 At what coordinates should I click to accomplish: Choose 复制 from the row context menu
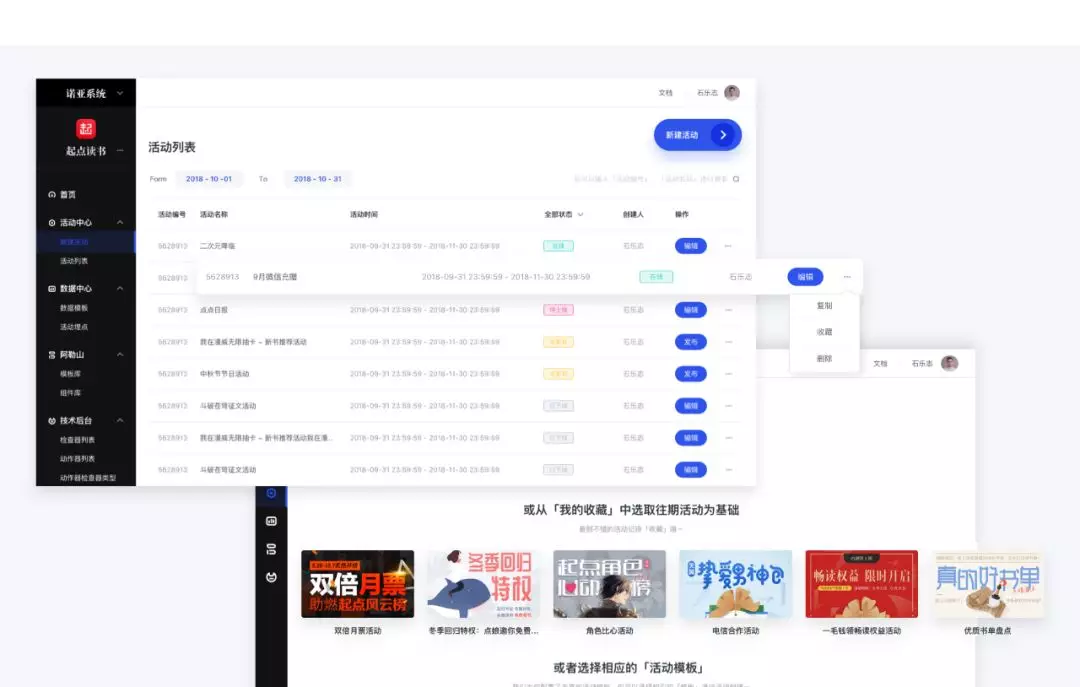(x=824, y=305)
